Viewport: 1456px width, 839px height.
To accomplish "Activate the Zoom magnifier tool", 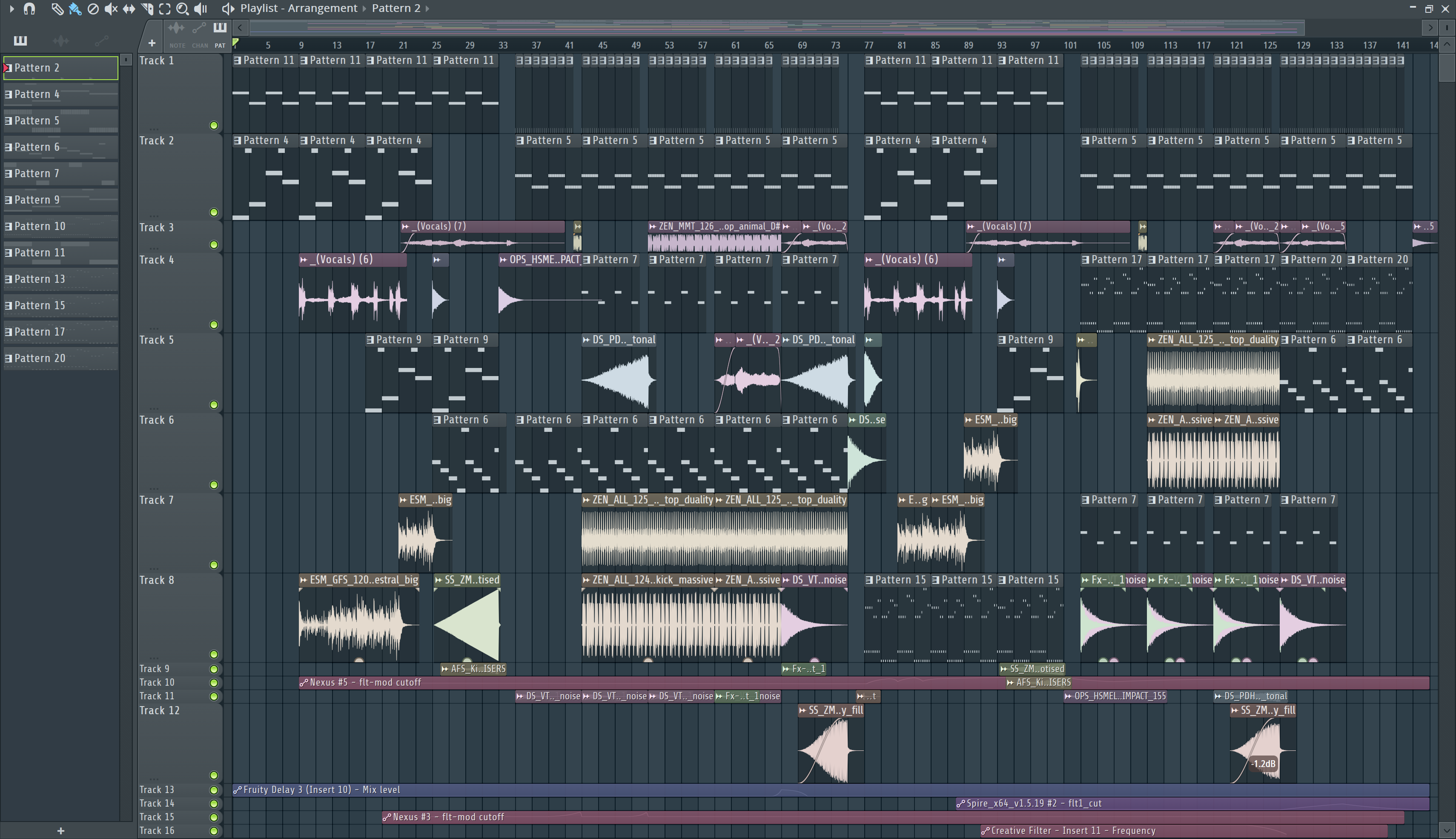I will coord(182,9).
